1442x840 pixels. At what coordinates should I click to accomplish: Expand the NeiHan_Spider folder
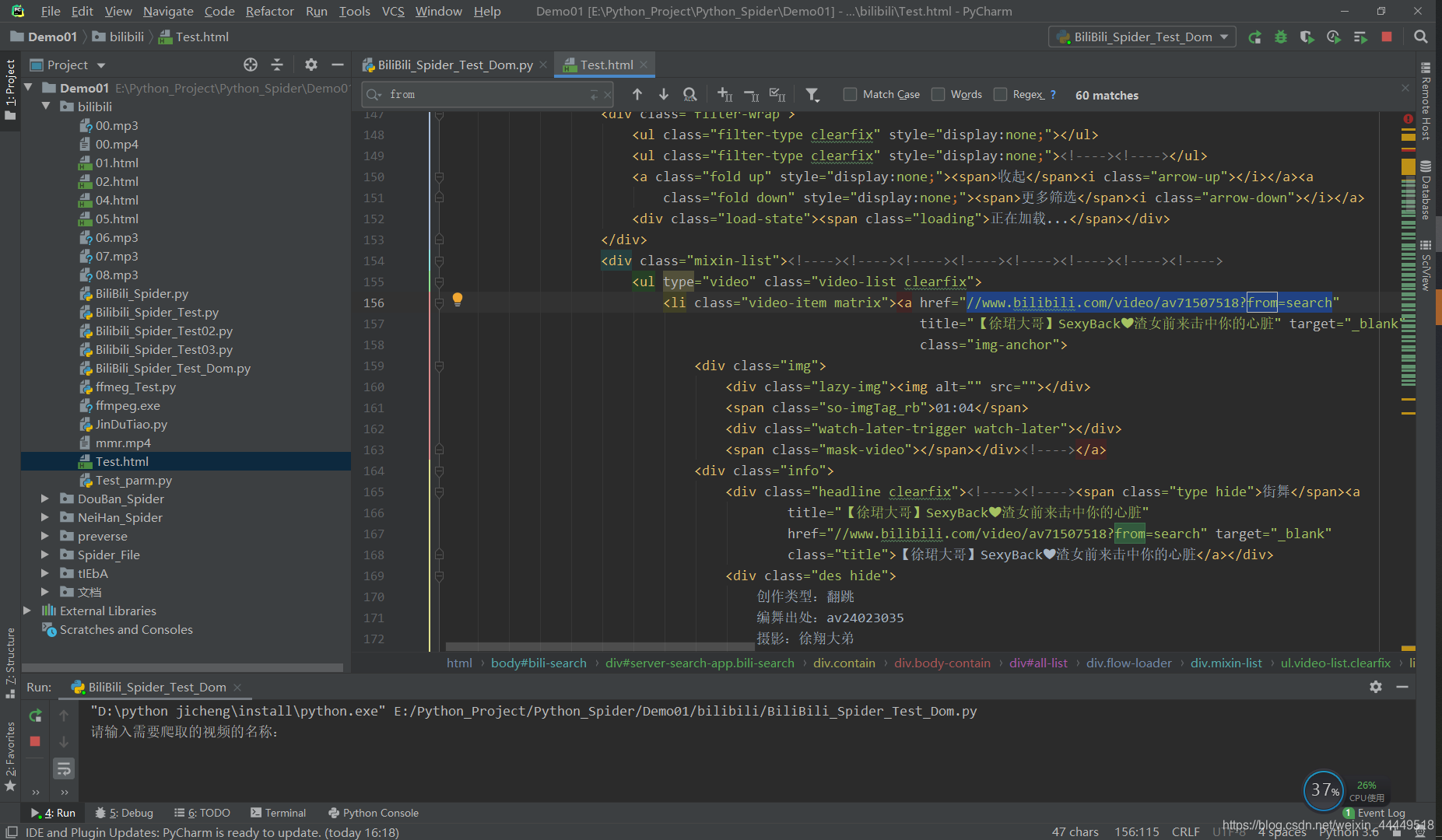coord(45,517)
